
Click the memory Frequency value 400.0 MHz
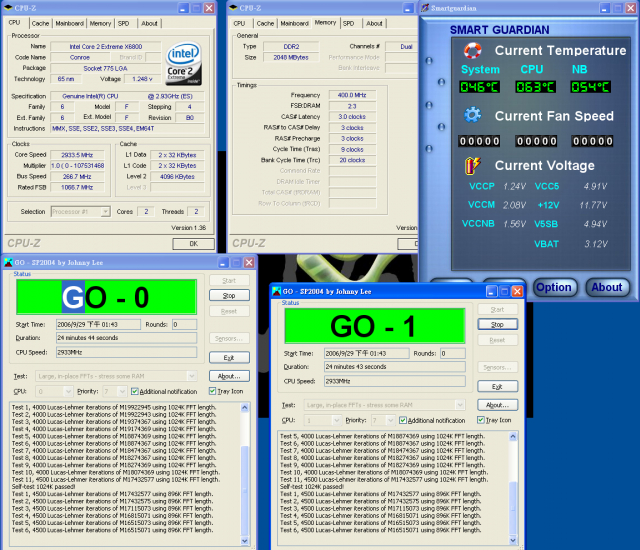(x=352, y=95)
